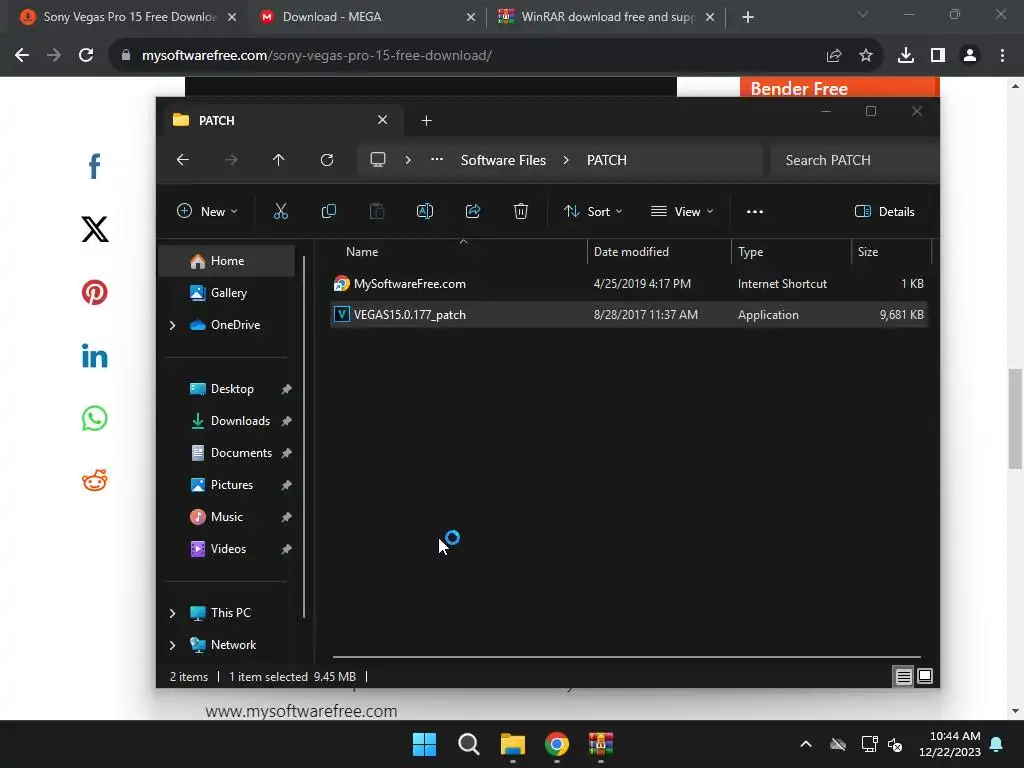Viewport: 1024px width, 768px height.
Task: Open taskbar Search
Action: pos(469,744)
